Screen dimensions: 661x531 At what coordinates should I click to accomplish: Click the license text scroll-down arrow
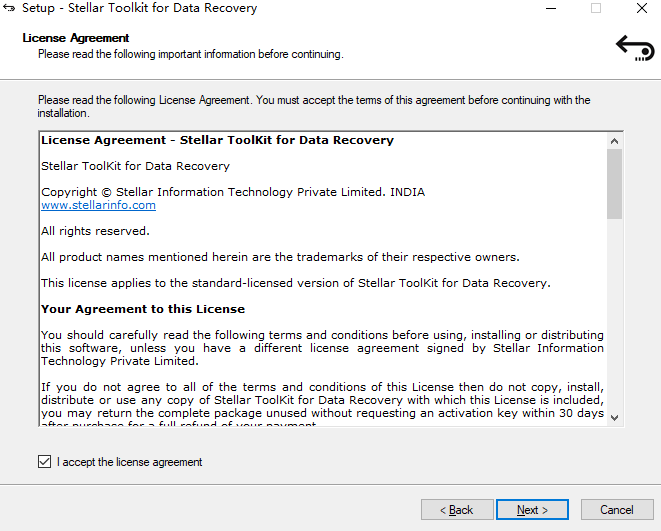[614, 417]
